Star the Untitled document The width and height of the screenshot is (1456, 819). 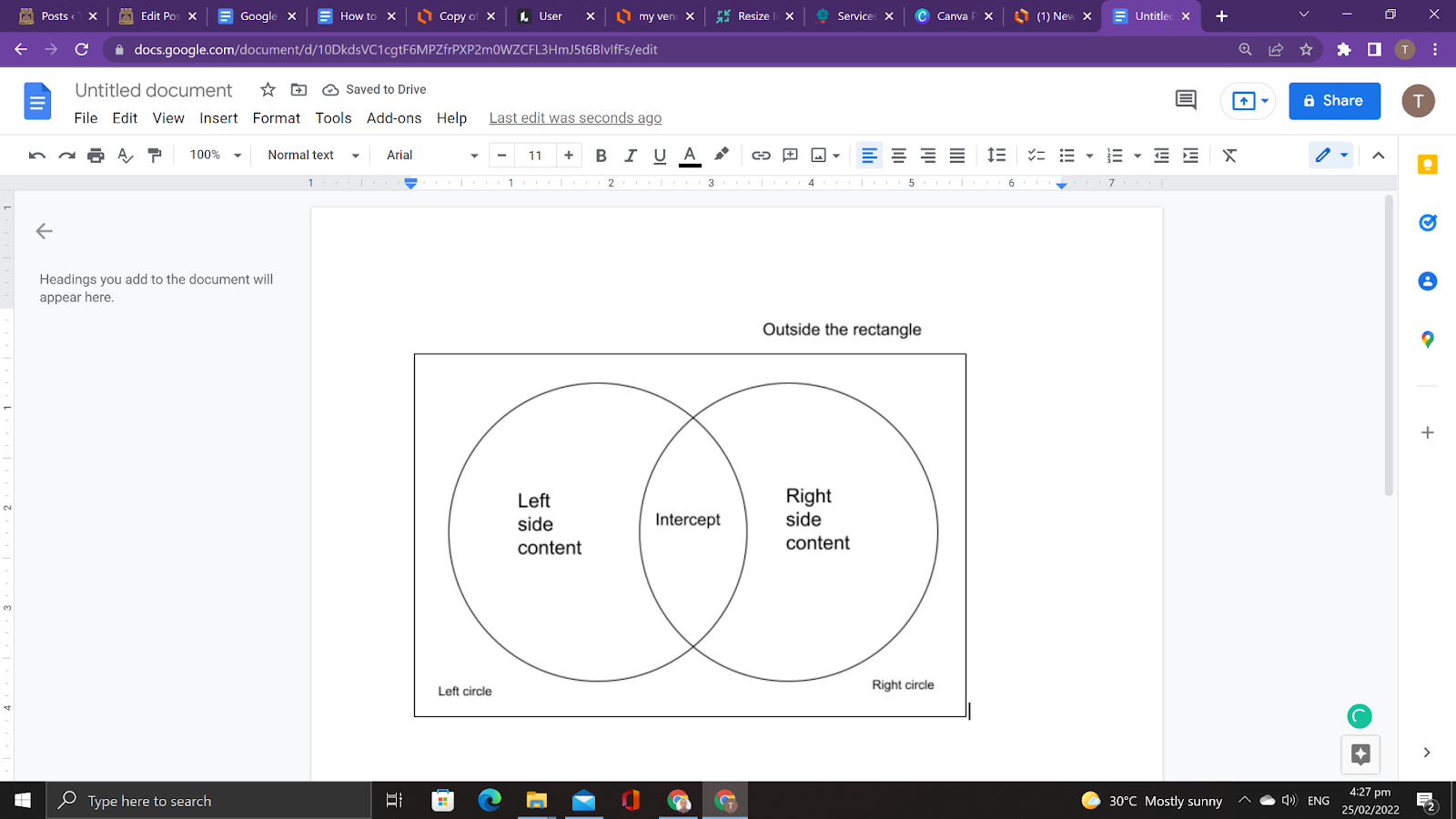point(268,89)
